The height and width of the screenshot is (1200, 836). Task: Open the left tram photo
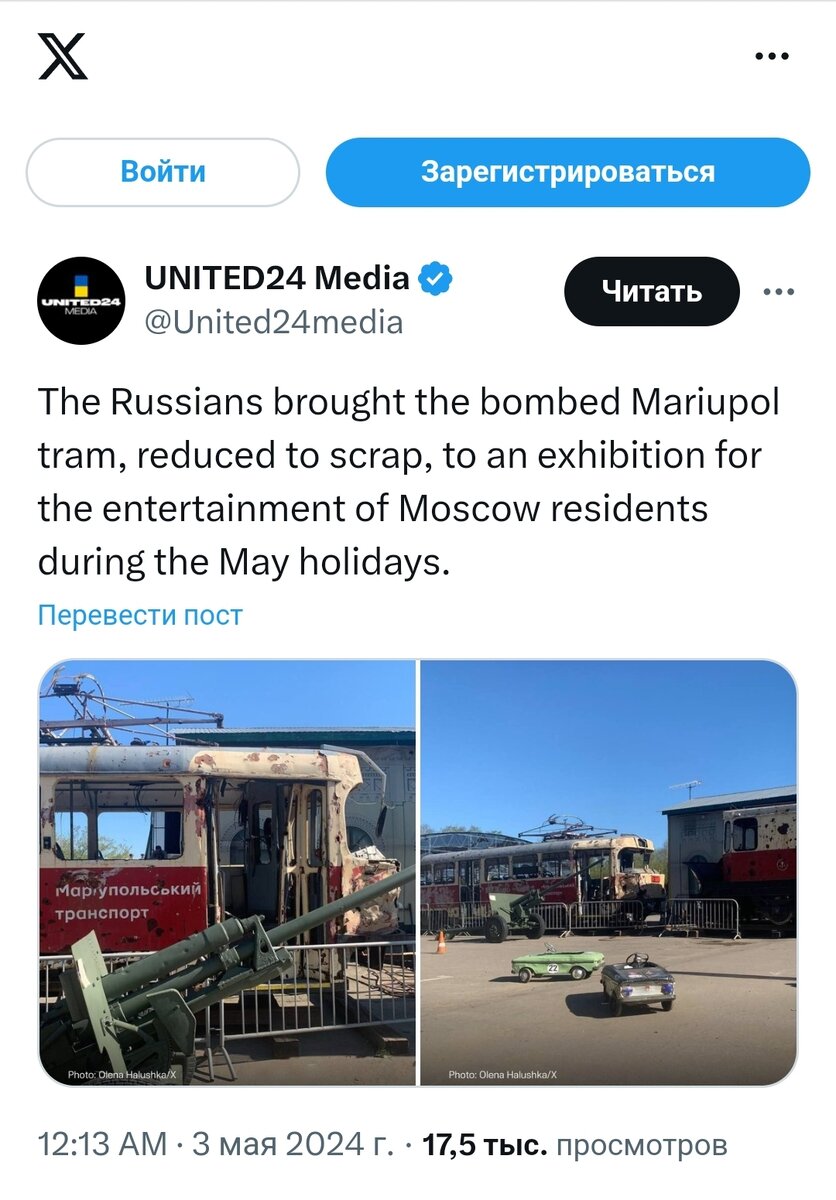coord(227,872)
